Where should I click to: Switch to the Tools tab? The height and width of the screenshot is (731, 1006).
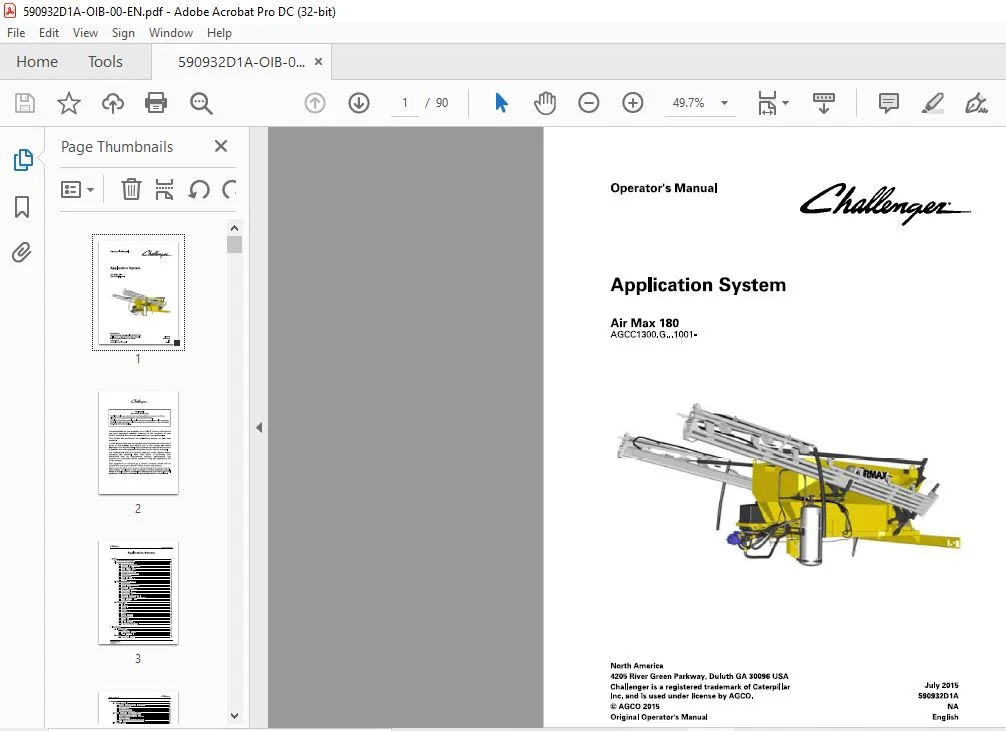105,62
